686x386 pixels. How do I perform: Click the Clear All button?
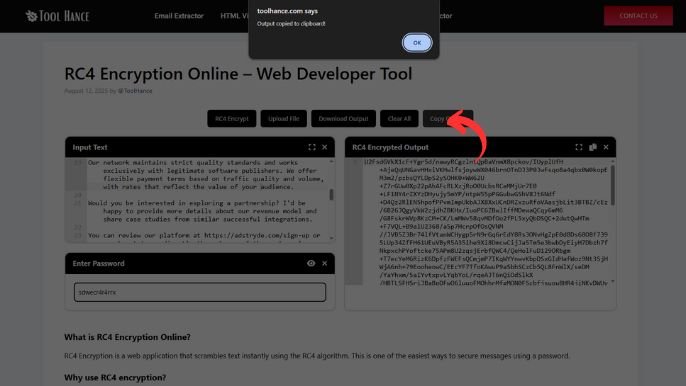click(x=399, y=119)
